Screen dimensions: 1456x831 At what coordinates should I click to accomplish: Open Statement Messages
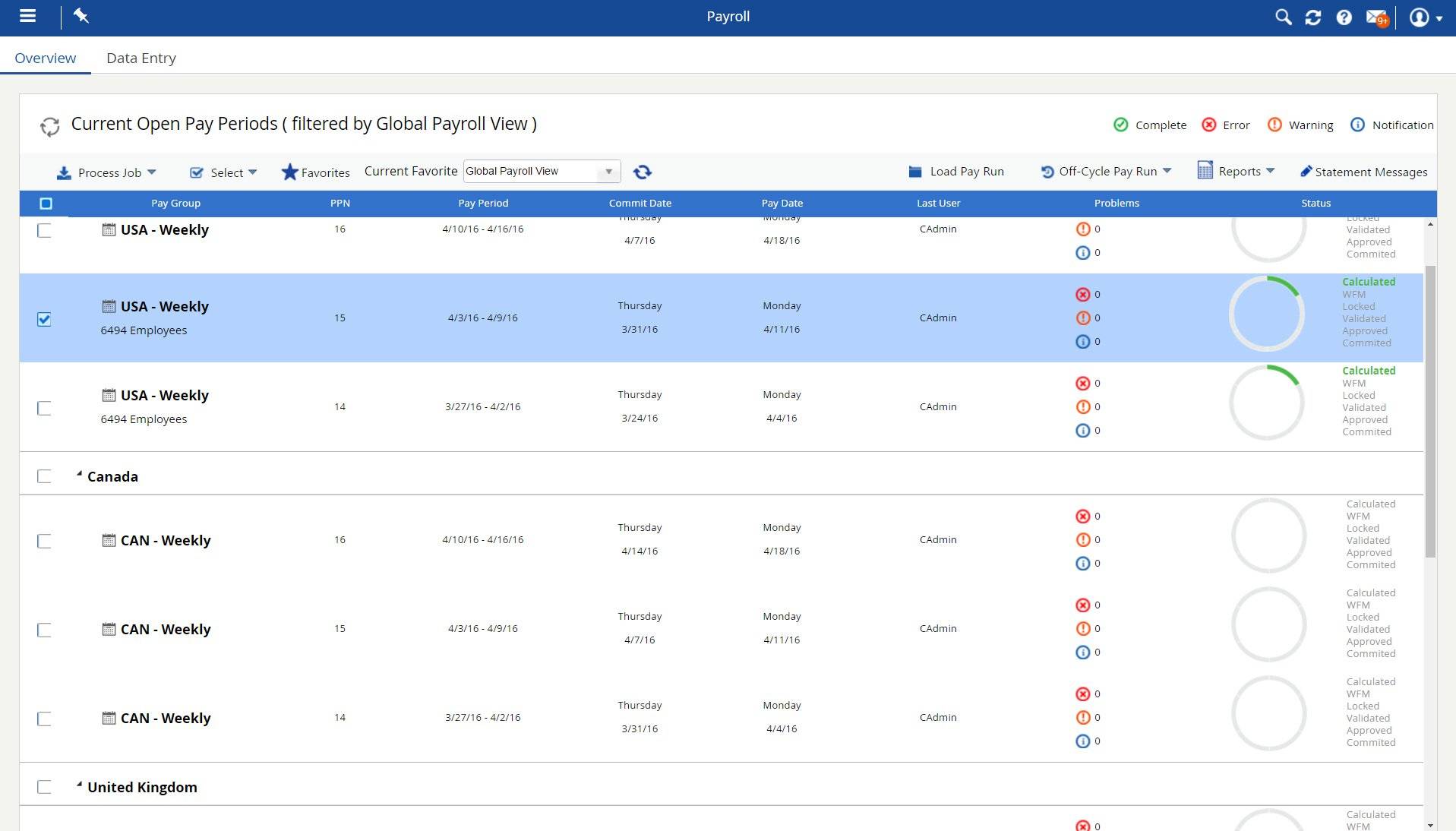1363,172
